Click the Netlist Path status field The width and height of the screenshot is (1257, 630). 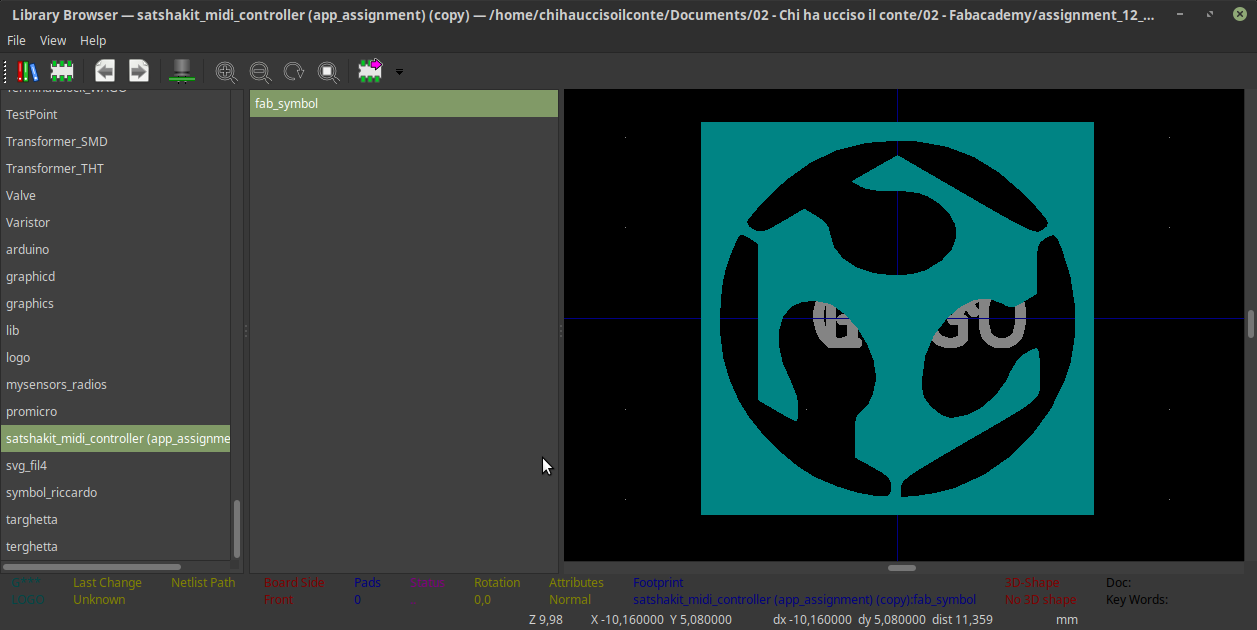pos(203,583)
